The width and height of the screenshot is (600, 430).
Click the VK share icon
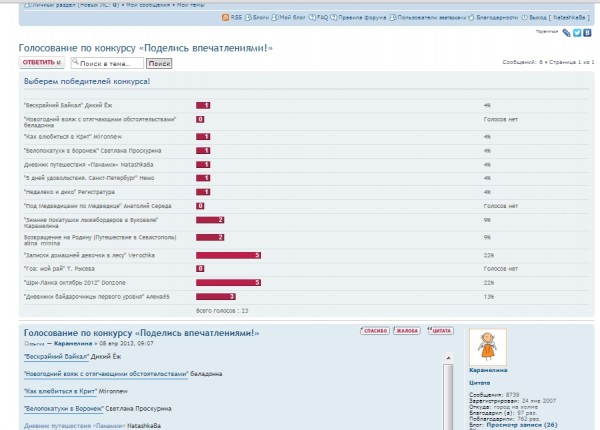(587, 33)
